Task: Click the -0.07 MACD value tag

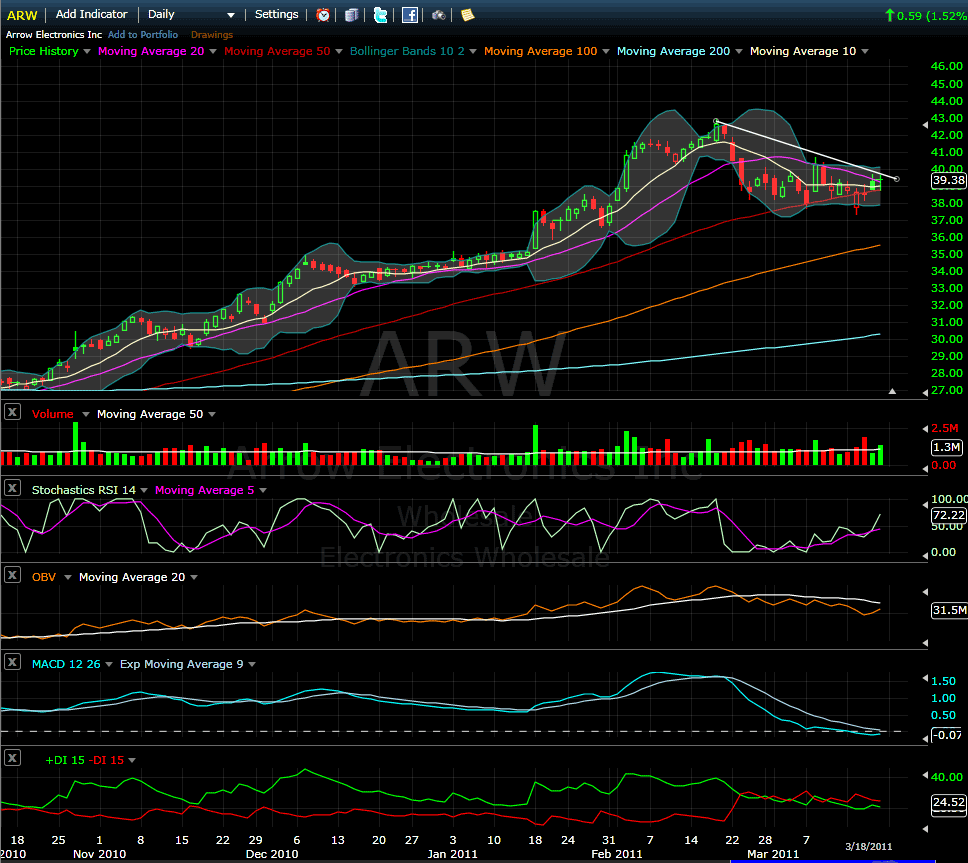Action: pos(947,735)
